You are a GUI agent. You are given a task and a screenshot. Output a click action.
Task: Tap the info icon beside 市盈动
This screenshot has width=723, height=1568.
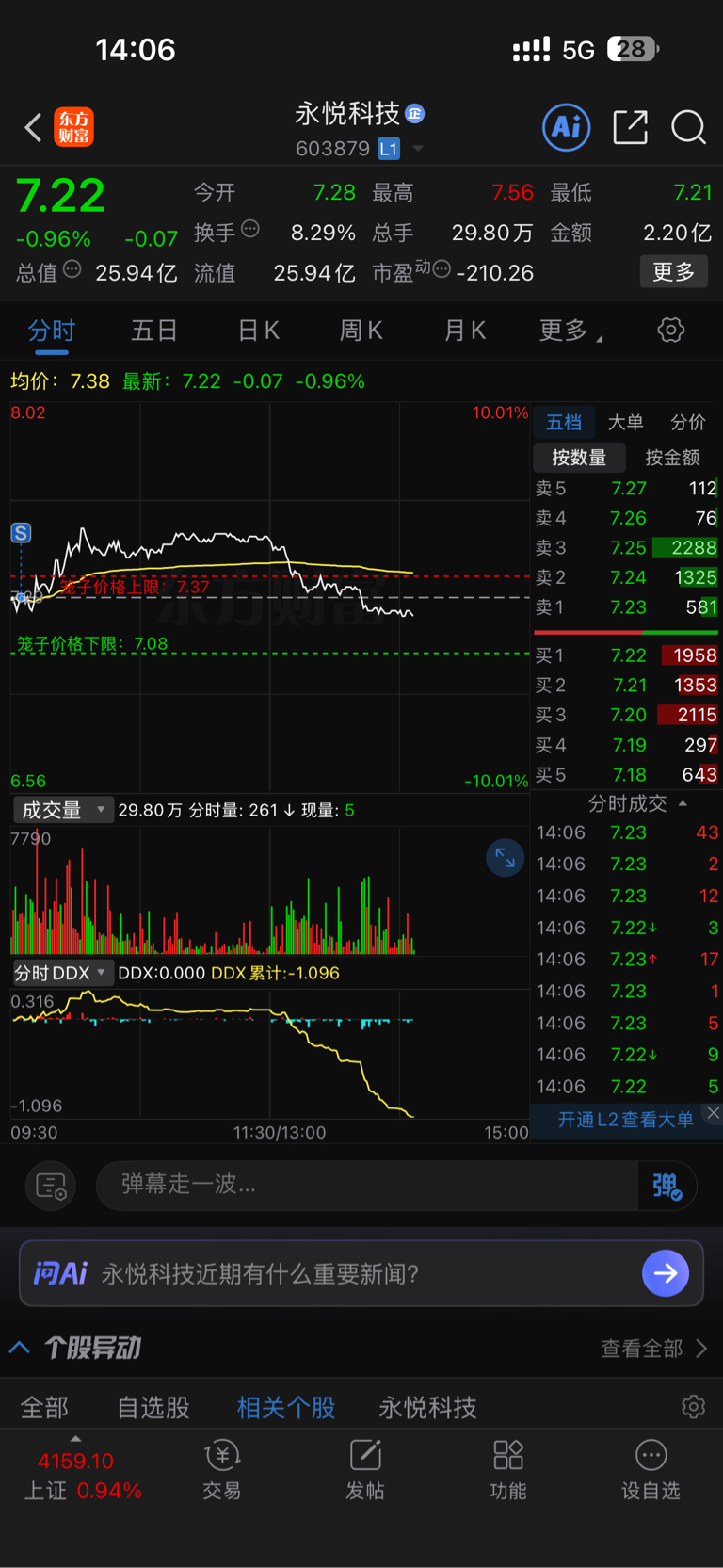(x=442, y=269)
